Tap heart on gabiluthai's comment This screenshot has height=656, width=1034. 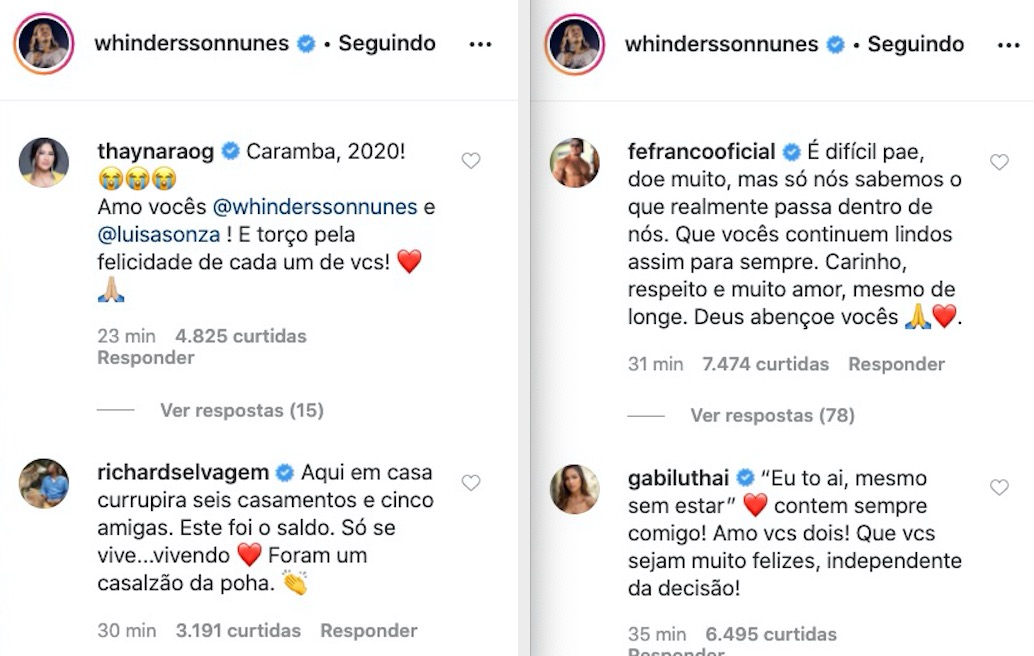tap(999, 487)
